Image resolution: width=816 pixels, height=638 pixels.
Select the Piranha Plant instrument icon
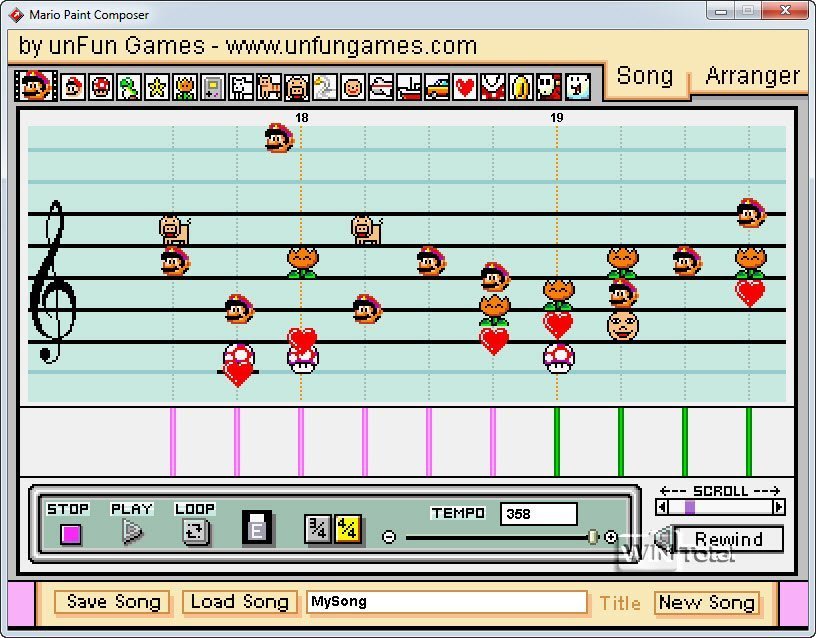pyautogui.click(x=493, y=87)
